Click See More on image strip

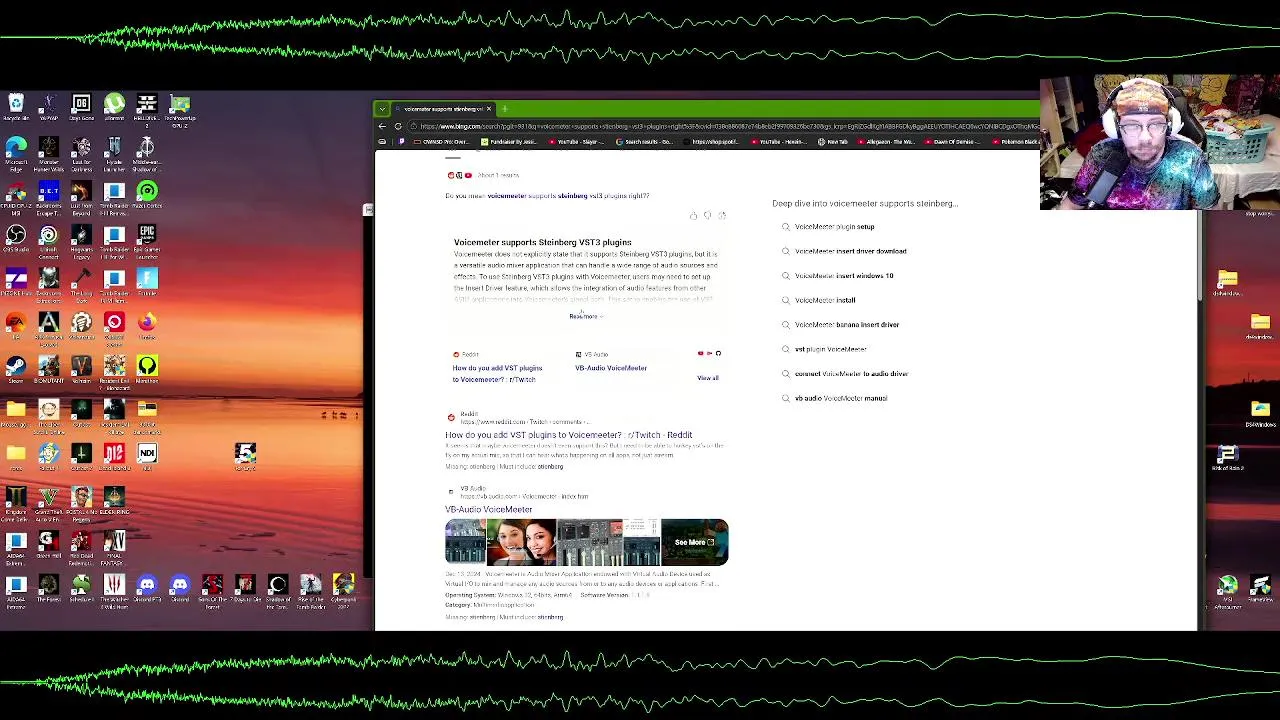[x=694, y=542]
